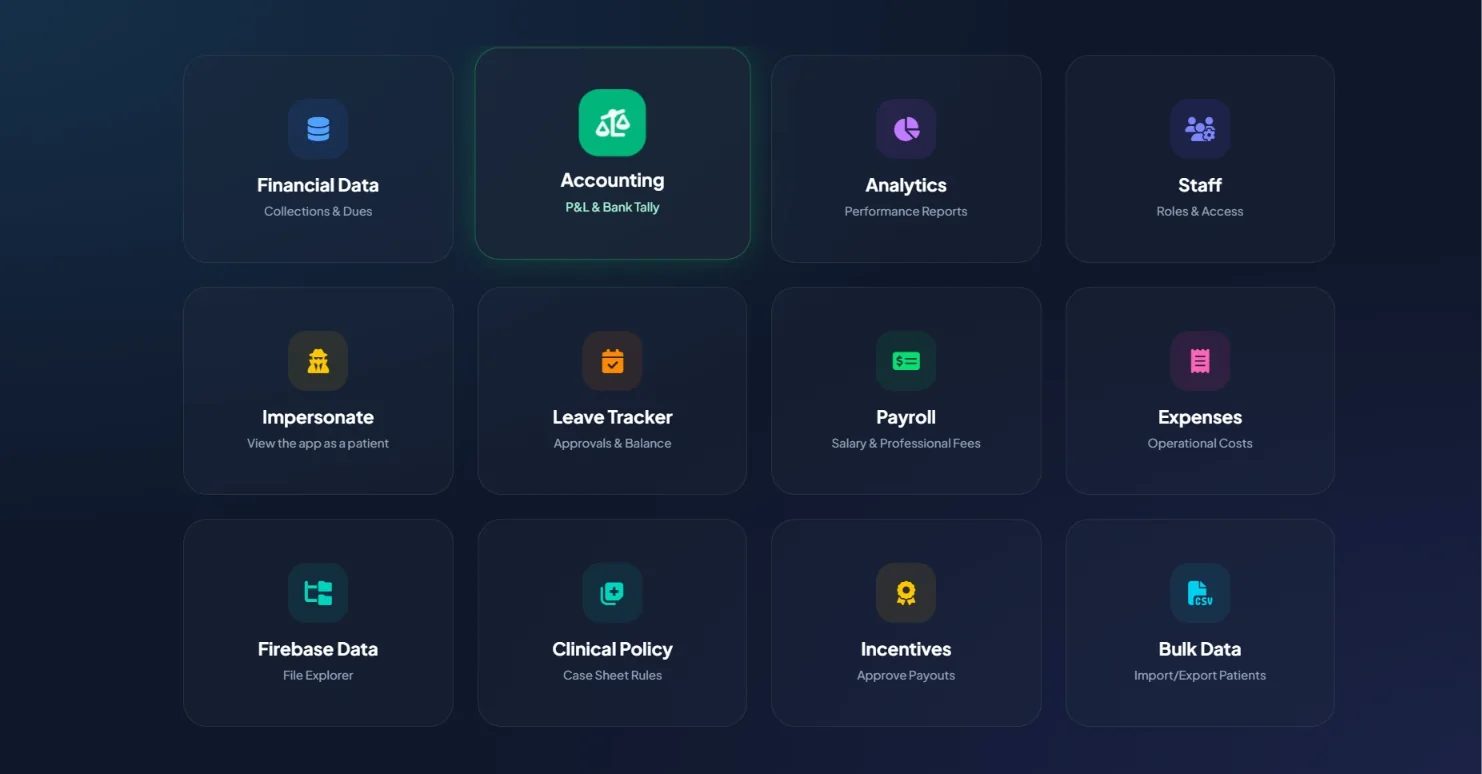Click 'View the app as a patient' text
Viewport: 1482px width, 774px height.
pyautogui.click(x=318, y=443)
